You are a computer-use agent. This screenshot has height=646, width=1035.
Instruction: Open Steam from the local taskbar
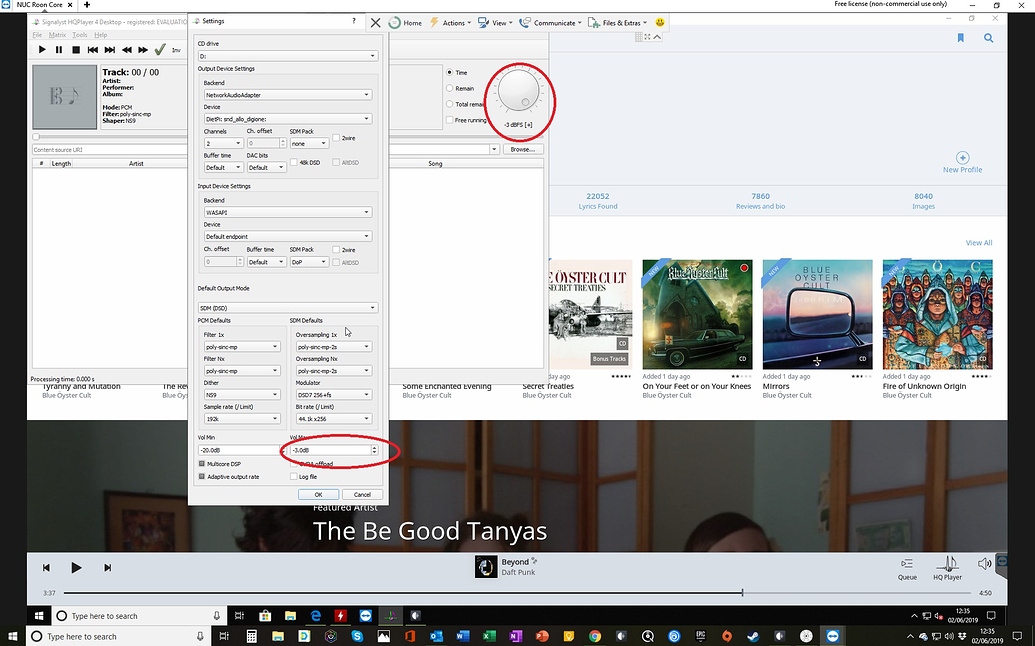coord(753,636)
